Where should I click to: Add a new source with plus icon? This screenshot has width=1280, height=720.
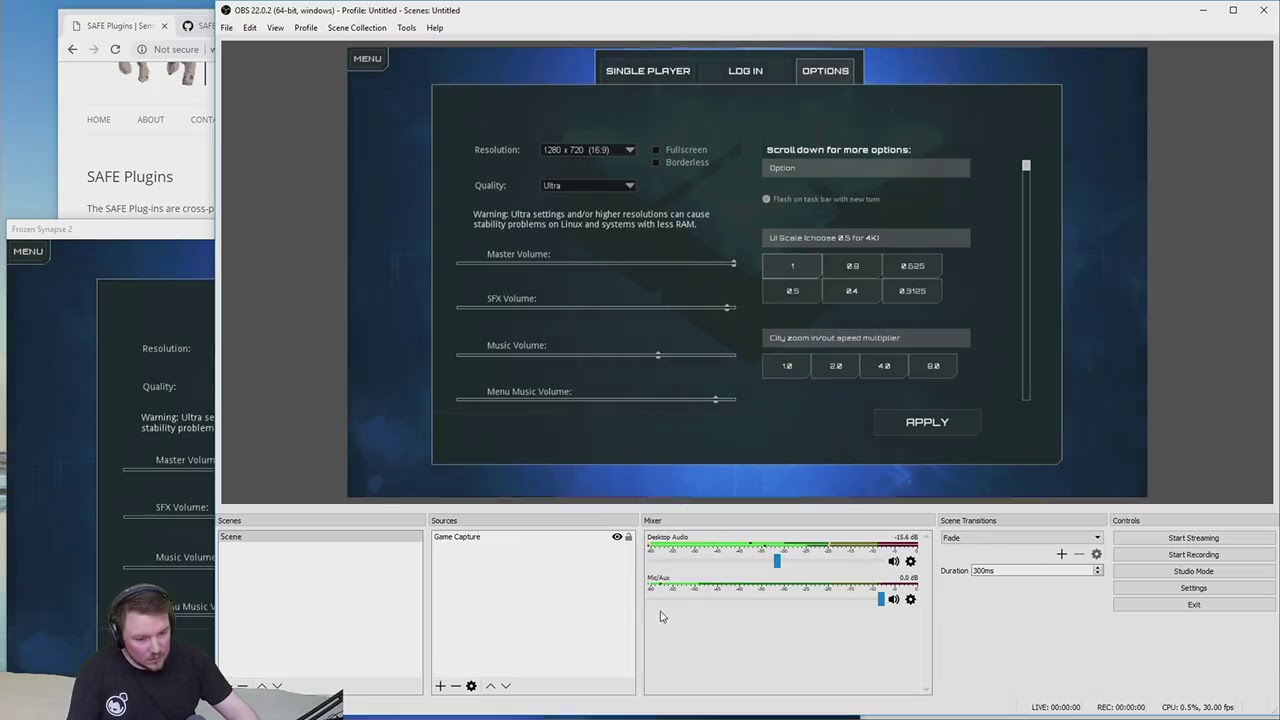pos(440,686)
